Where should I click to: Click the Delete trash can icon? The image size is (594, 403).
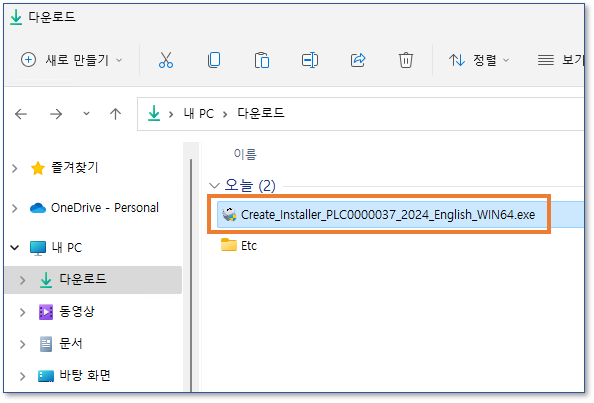(x=405, y=60)
